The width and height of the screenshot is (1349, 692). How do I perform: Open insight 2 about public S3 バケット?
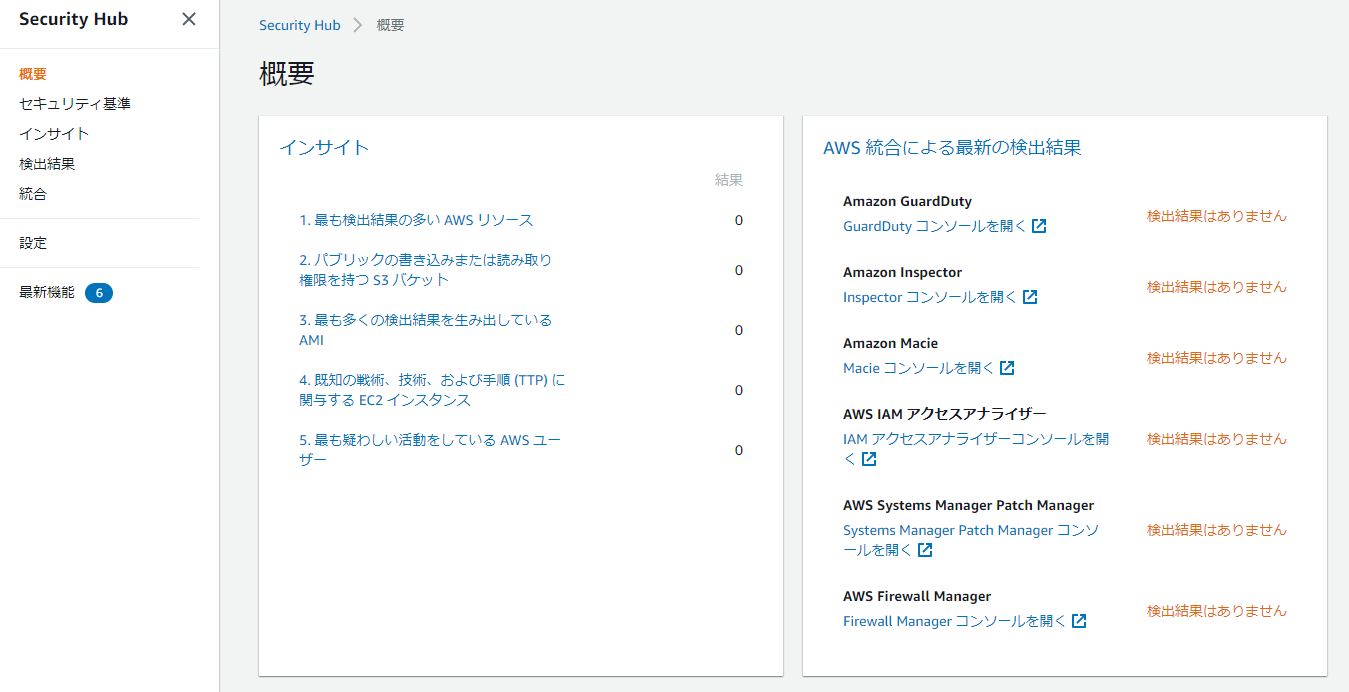[x=425, y=270]
